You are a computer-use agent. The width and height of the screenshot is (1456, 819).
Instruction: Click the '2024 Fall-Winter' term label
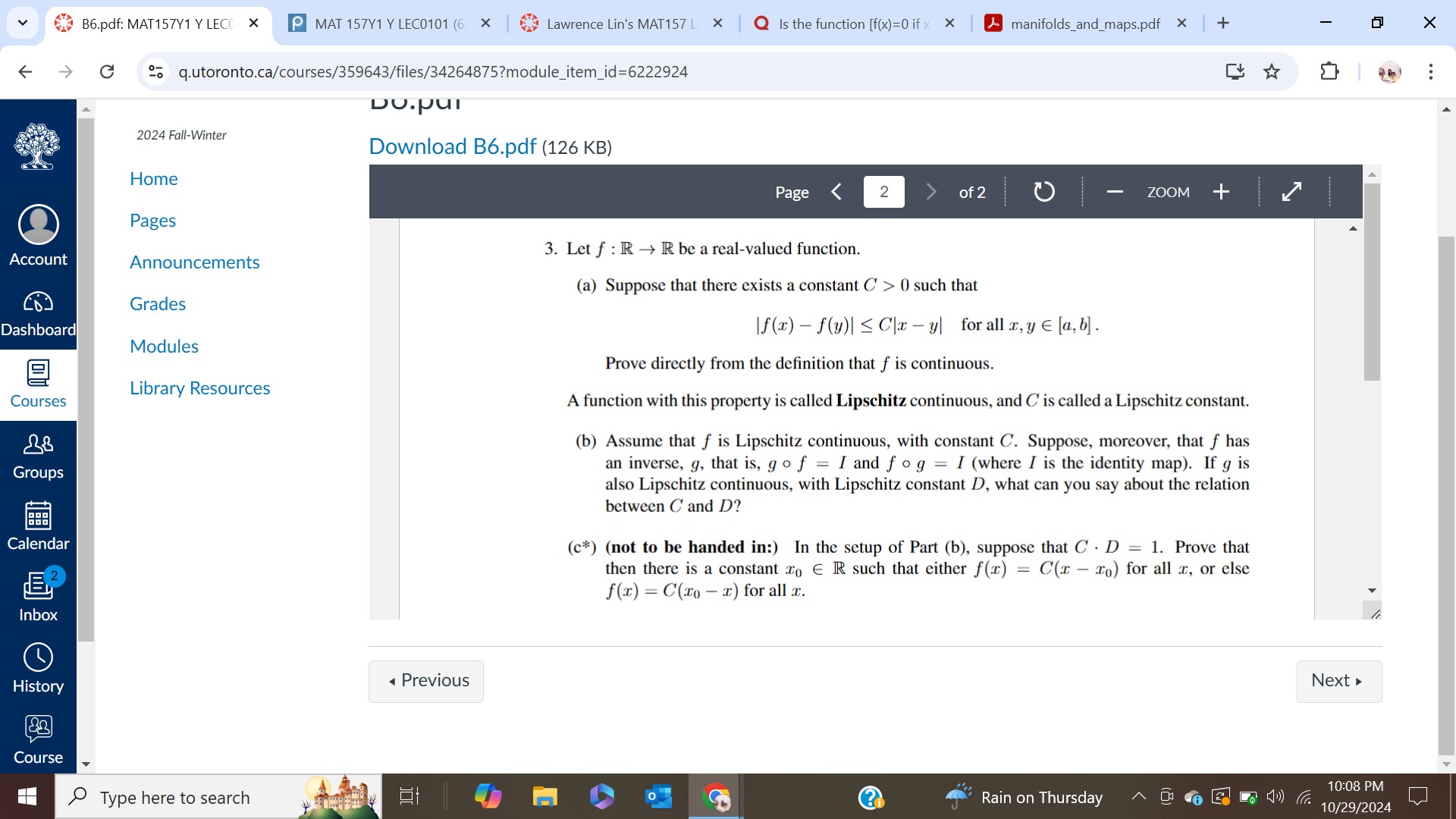coord(181,135)
